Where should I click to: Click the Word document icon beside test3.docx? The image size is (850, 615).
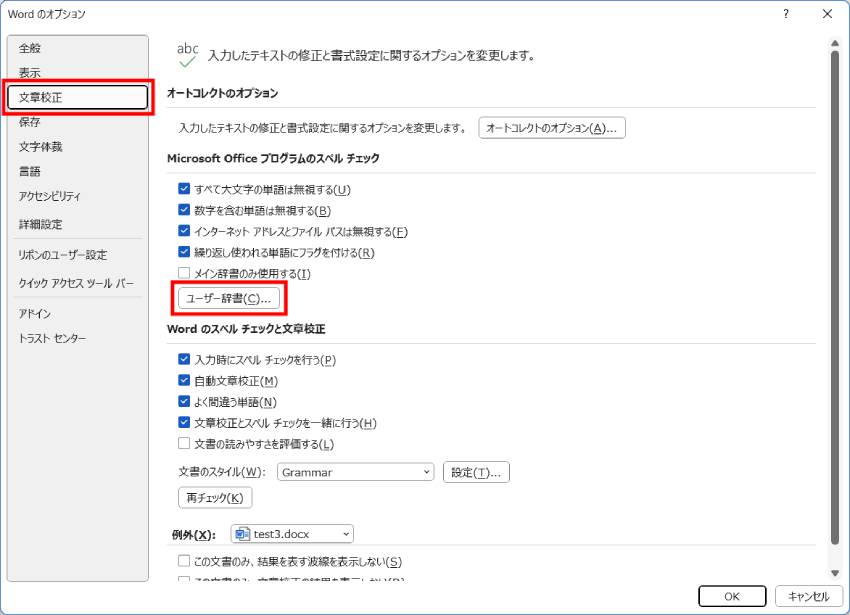tap(242, 534)
